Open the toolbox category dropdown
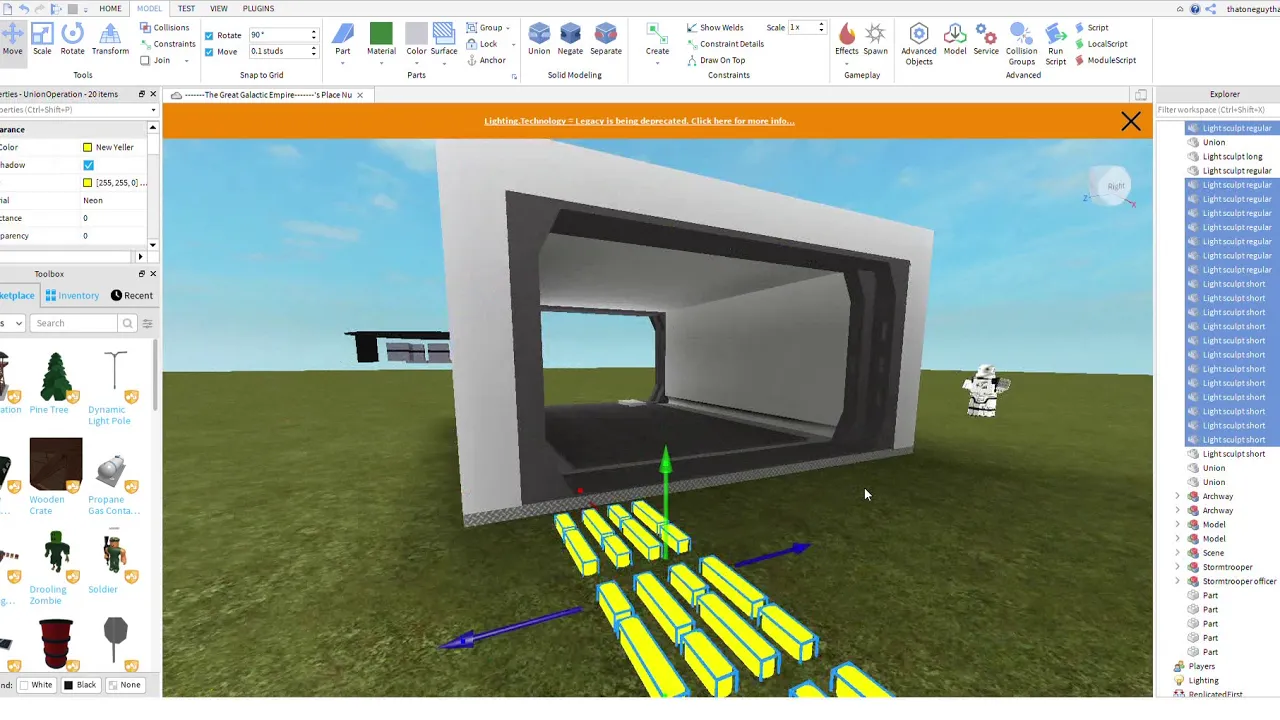 click(x=12, y=323)
